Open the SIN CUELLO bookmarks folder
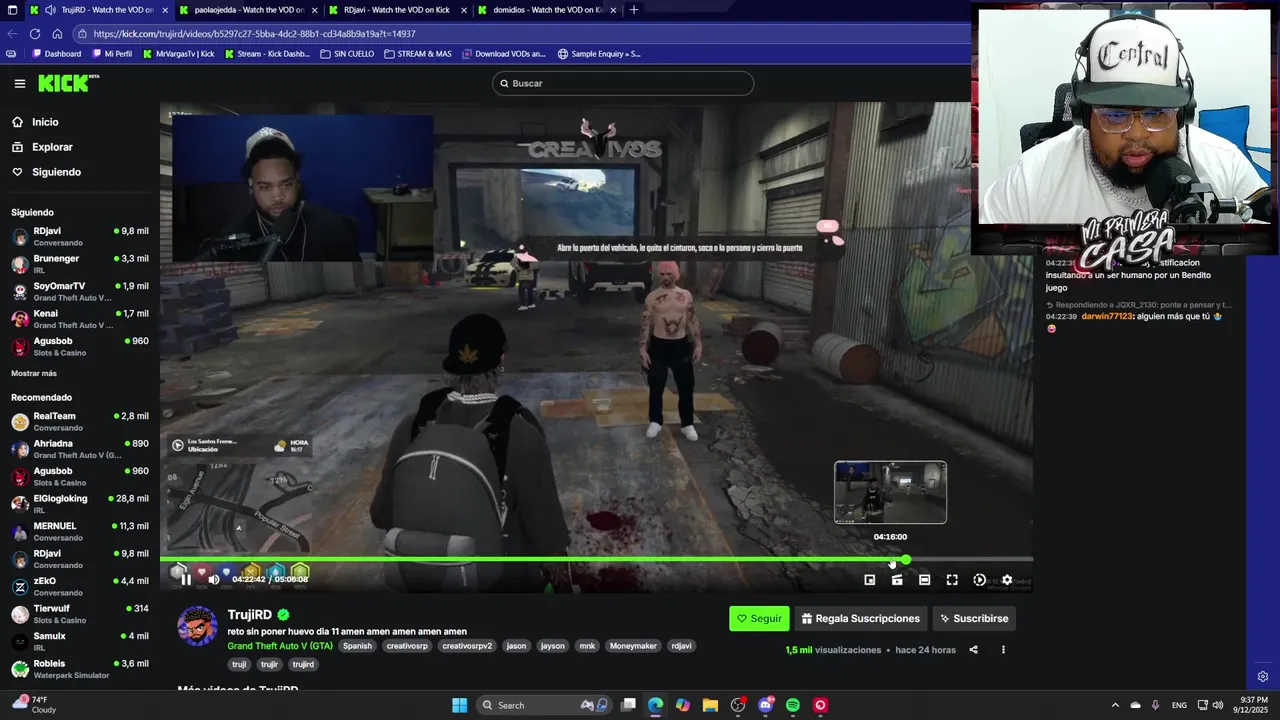This screenshot has height=720, width=1280. pos(347,54)
